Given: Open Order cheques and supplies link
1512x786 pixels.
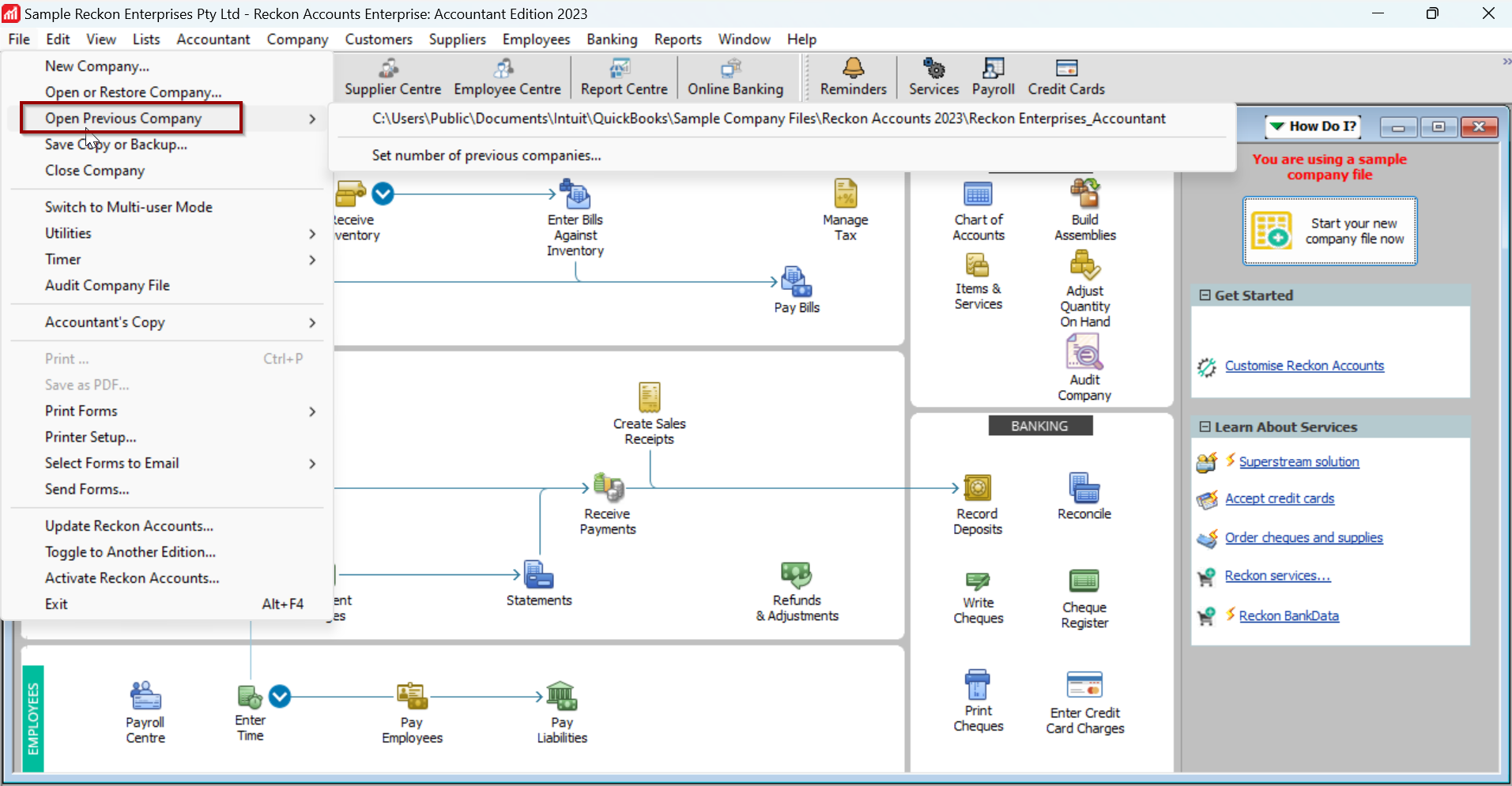Looking at the screenshot, I should pyautogui.click(x=1303, y=538).
